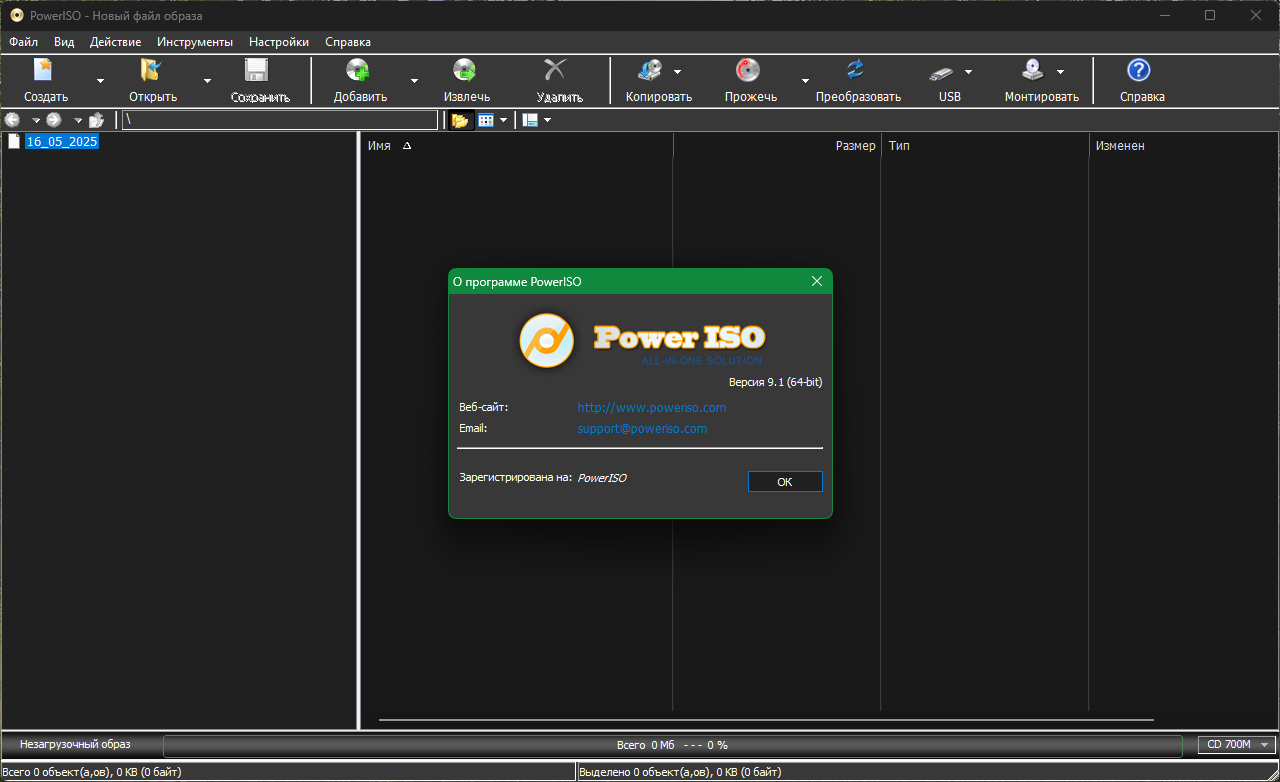1280x782 pixels.
Task: Click the image capacity progress bar
Action: (x=672, y=745)
